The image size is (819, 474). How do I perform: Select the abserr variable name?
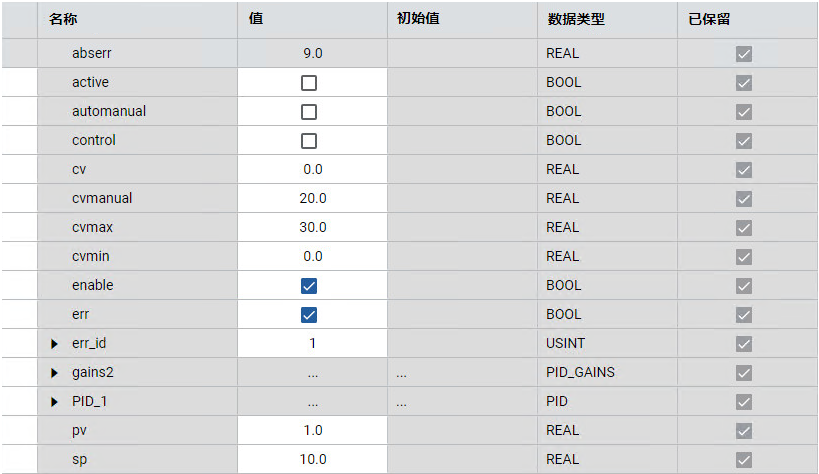(92, 54)
